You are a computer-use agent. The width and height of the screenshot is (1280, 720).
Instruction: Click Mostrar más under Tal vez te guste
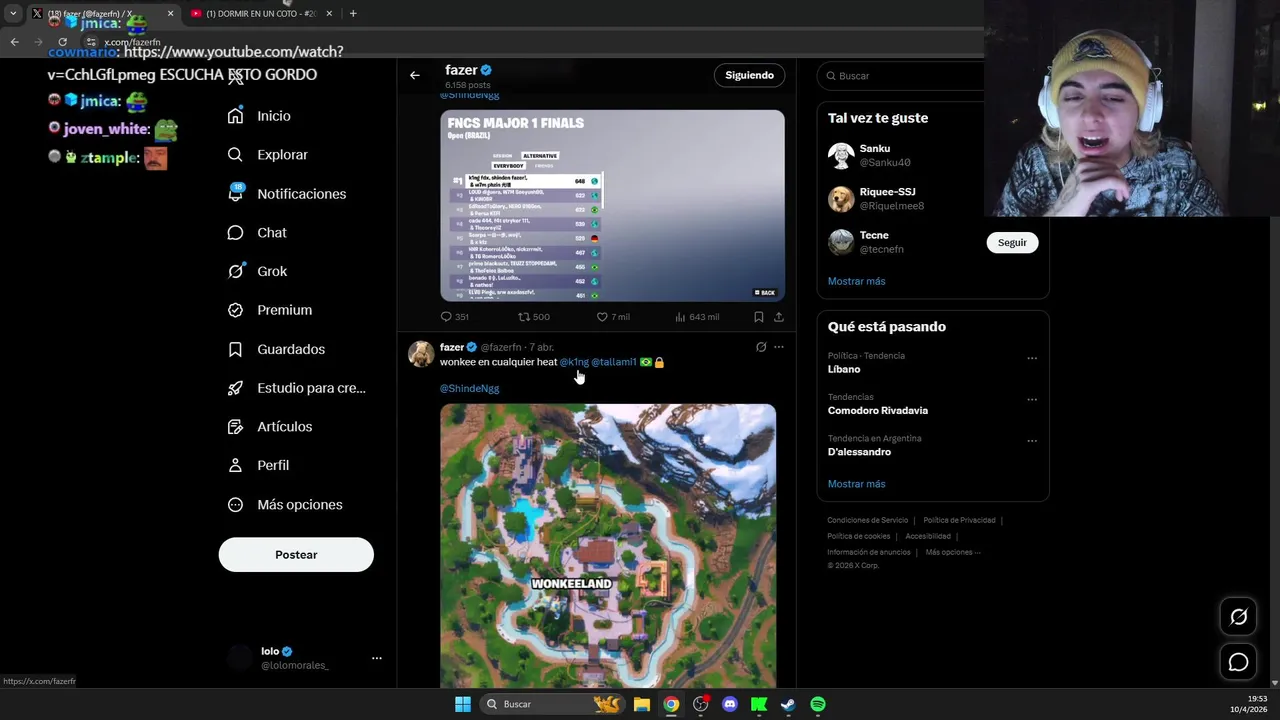point(856,281)
